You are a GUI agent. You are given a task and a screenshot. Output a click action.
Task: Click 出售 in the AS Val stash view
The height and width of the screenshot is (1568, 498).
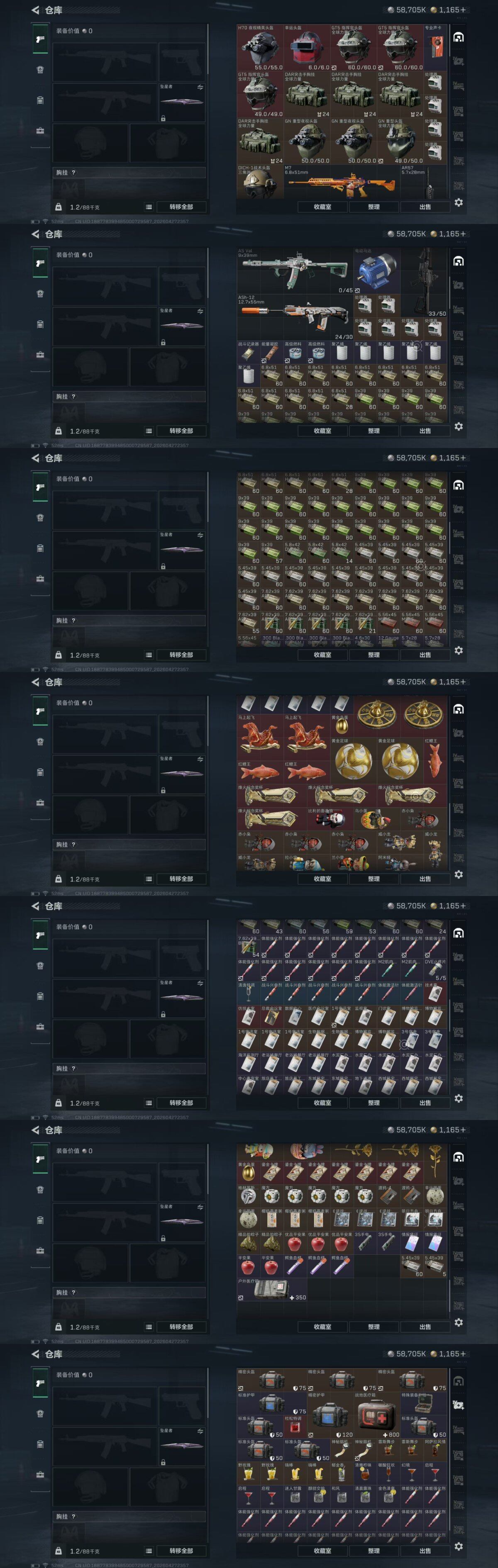425,430
